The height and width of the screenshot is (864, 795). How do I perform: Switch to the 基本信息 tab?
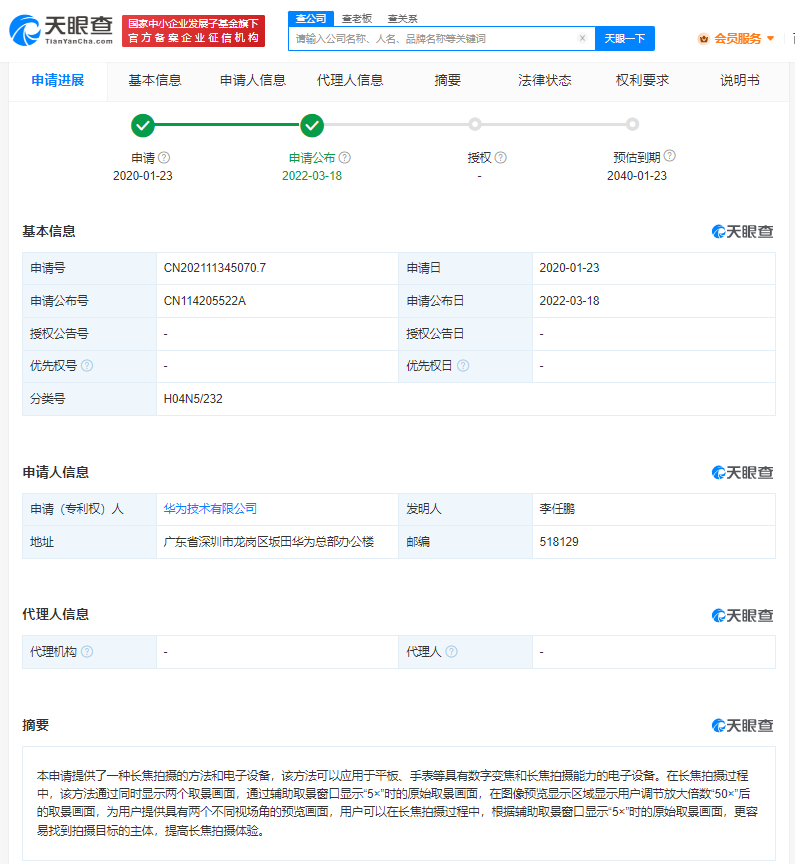(155, 81)
